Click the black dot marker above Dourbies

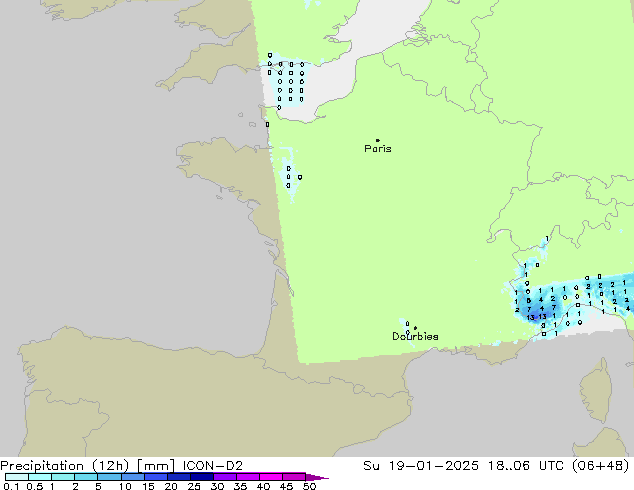pos(415,328)
